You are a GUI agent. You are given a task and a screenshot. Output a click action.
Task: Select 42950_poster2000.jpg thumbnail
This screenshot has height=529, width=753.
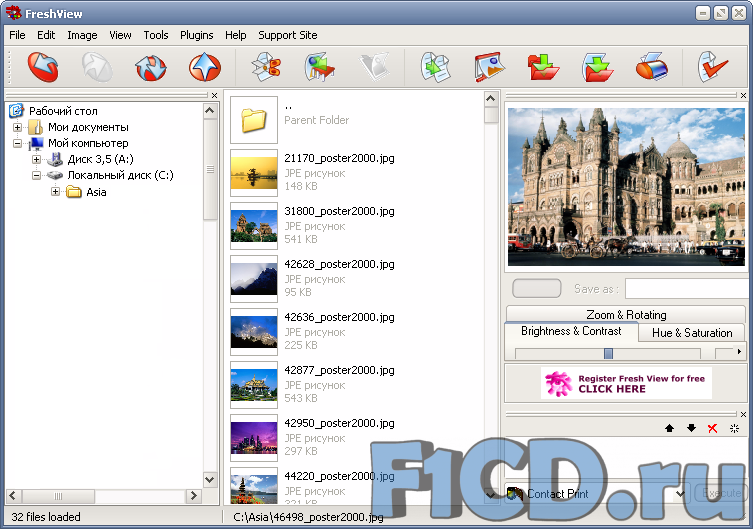[x=254, y=438]
